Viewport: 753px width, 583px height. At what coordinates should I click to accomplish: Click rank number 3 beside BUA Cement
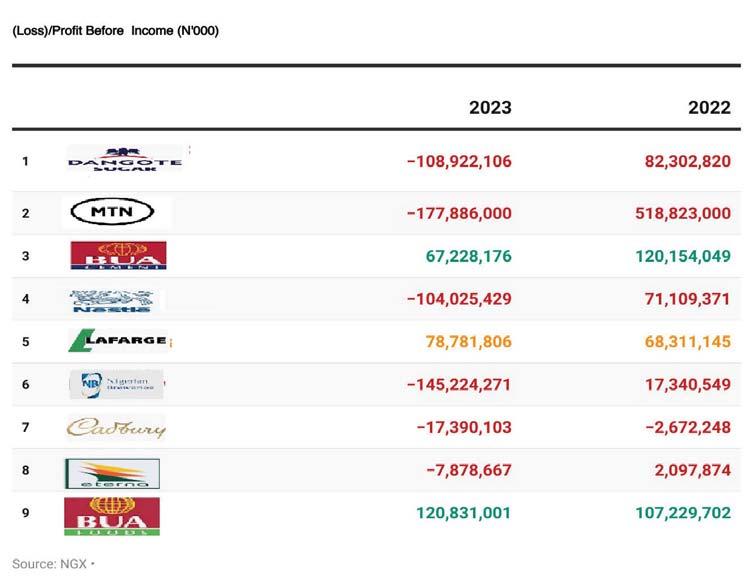[x=25, y=256]
